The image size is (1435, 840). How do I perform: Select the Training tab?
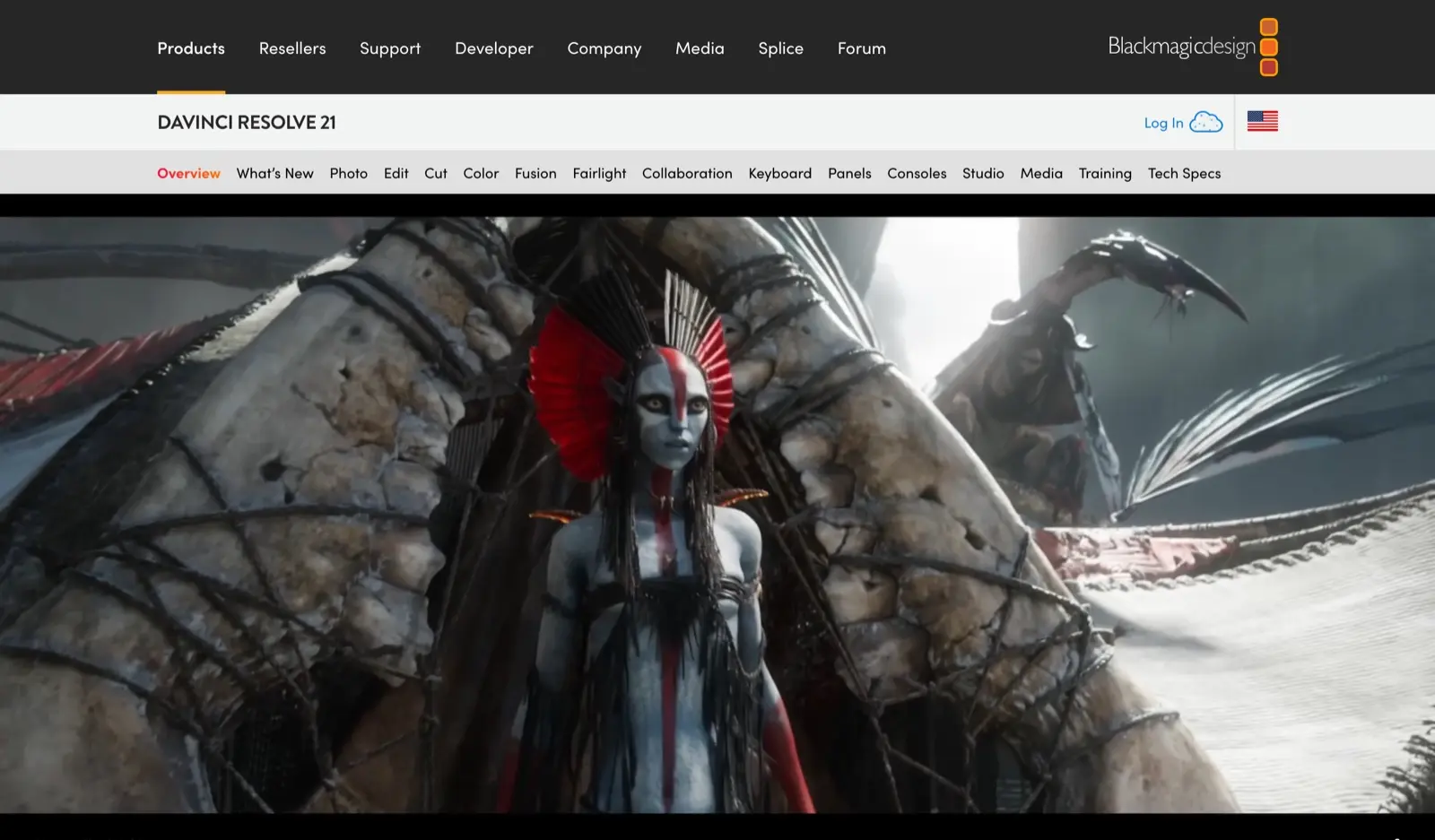1105,173
